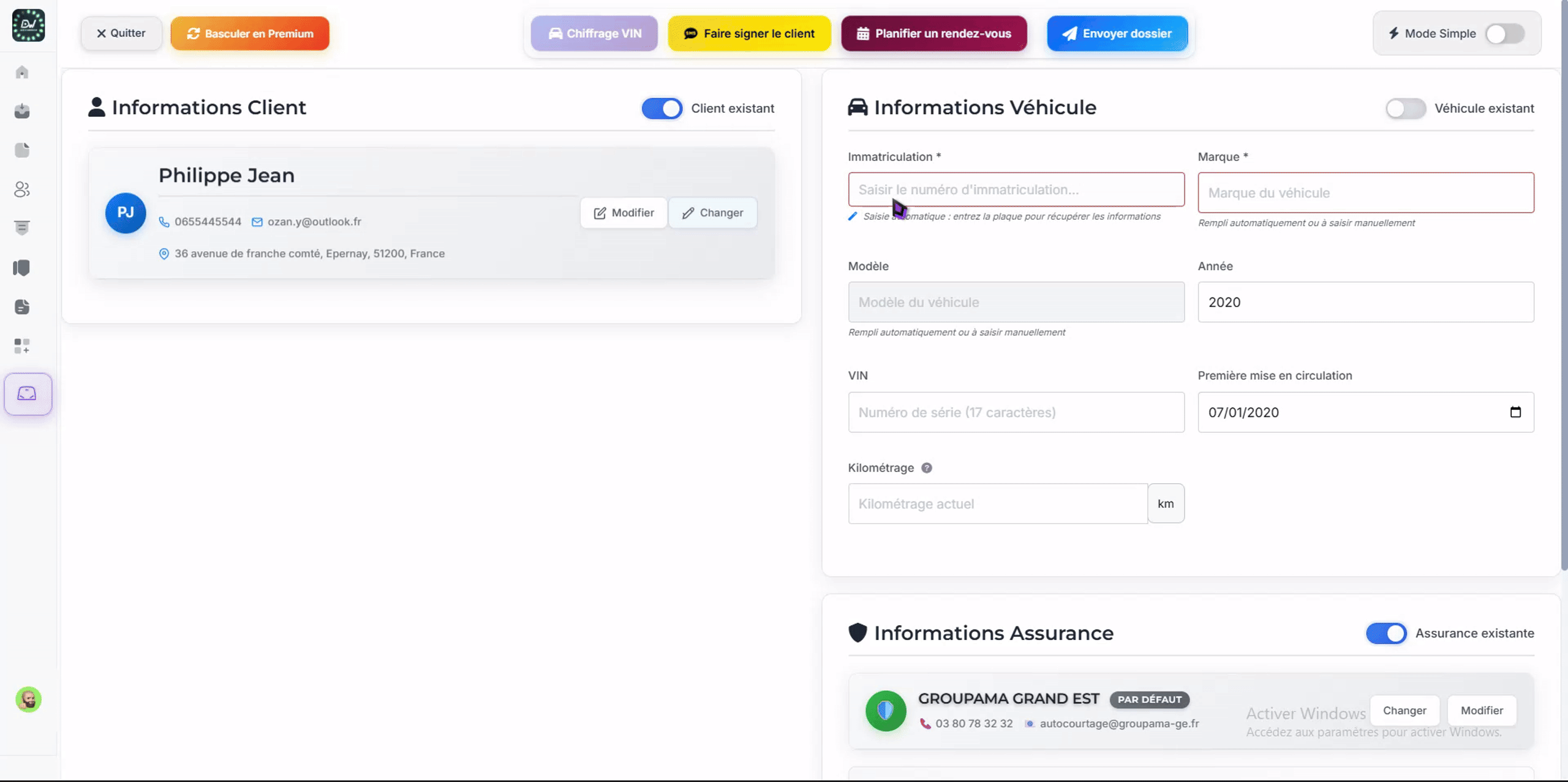Select the highlighted windshield sidebar icon
This screenshot has height=782, width=1568.
(28, 394)
